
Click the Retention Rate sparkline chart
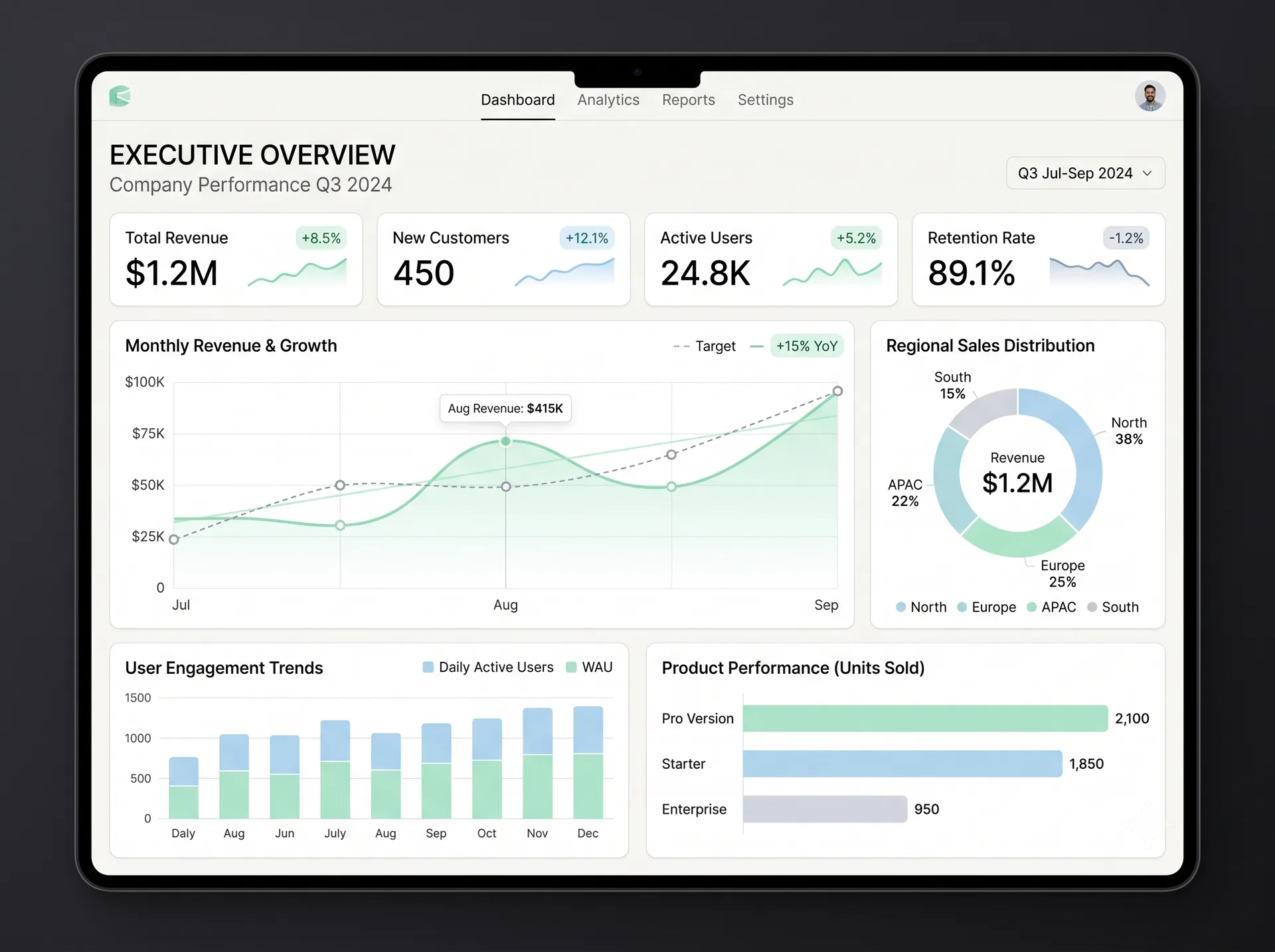(x=1100, y=273)
